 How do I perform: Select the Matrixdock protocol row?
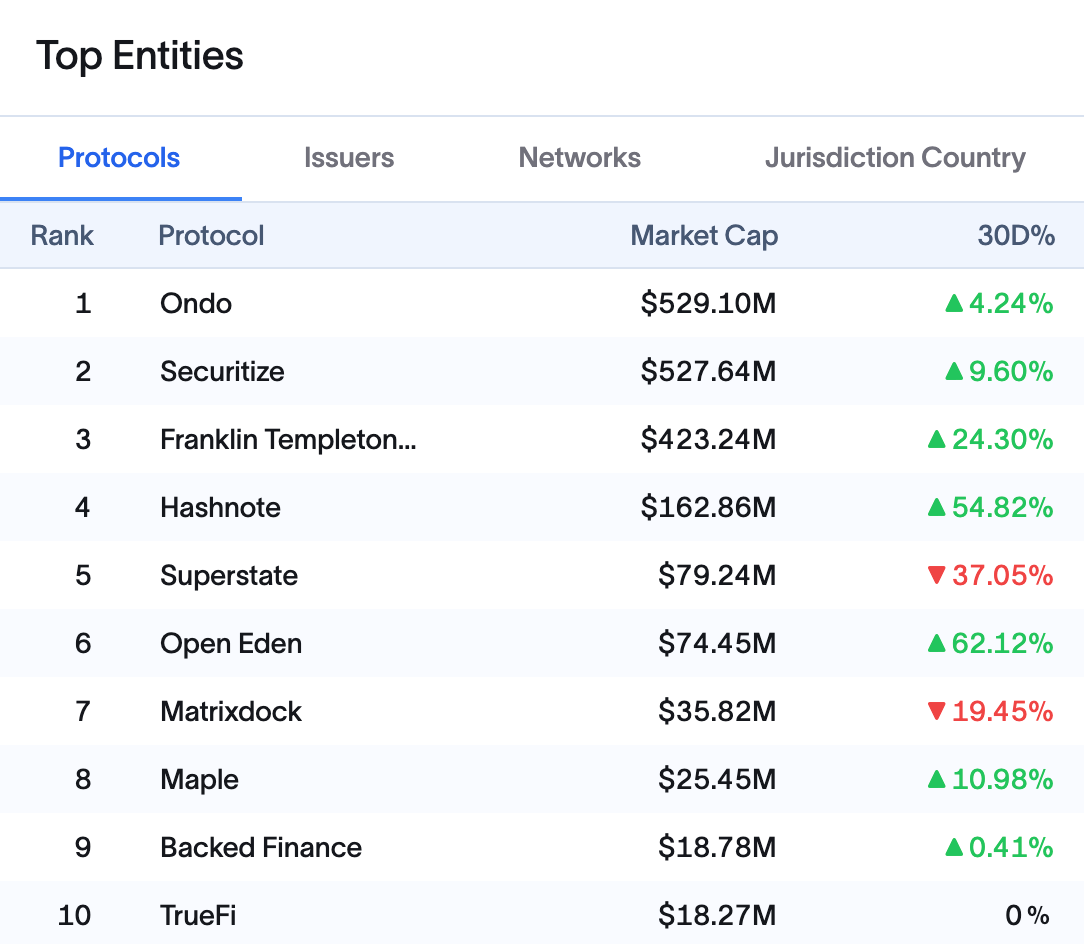(231, 711)
